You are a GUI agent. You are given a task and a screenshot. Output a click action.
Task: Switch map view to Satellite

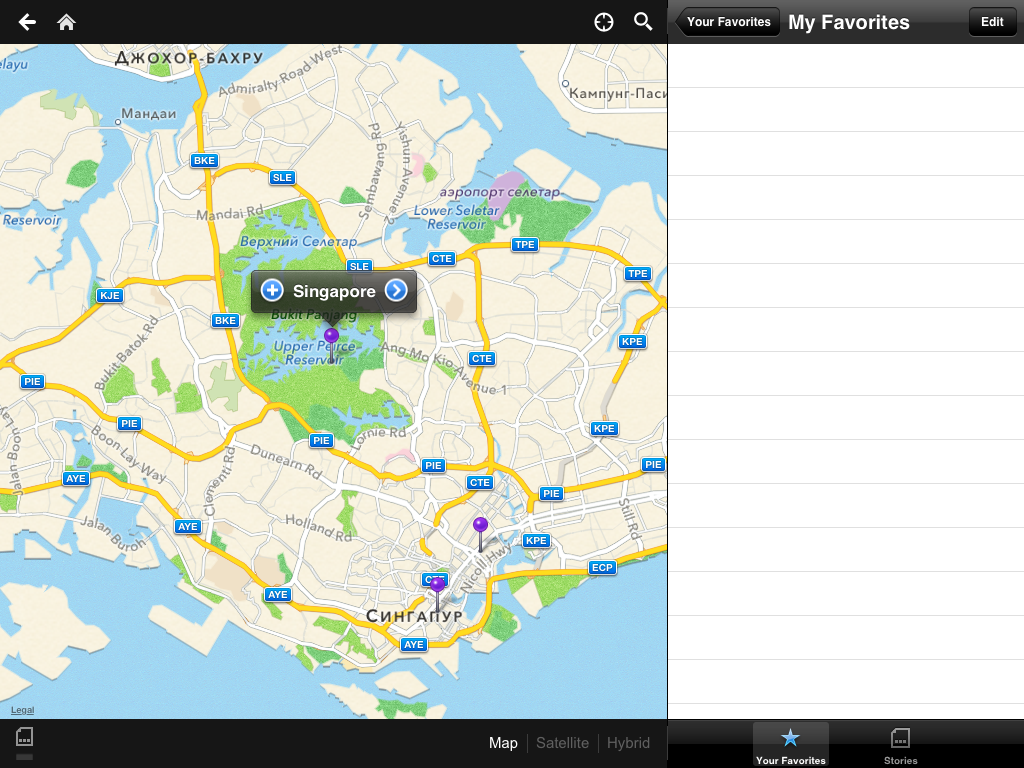(x=562, y=743)
